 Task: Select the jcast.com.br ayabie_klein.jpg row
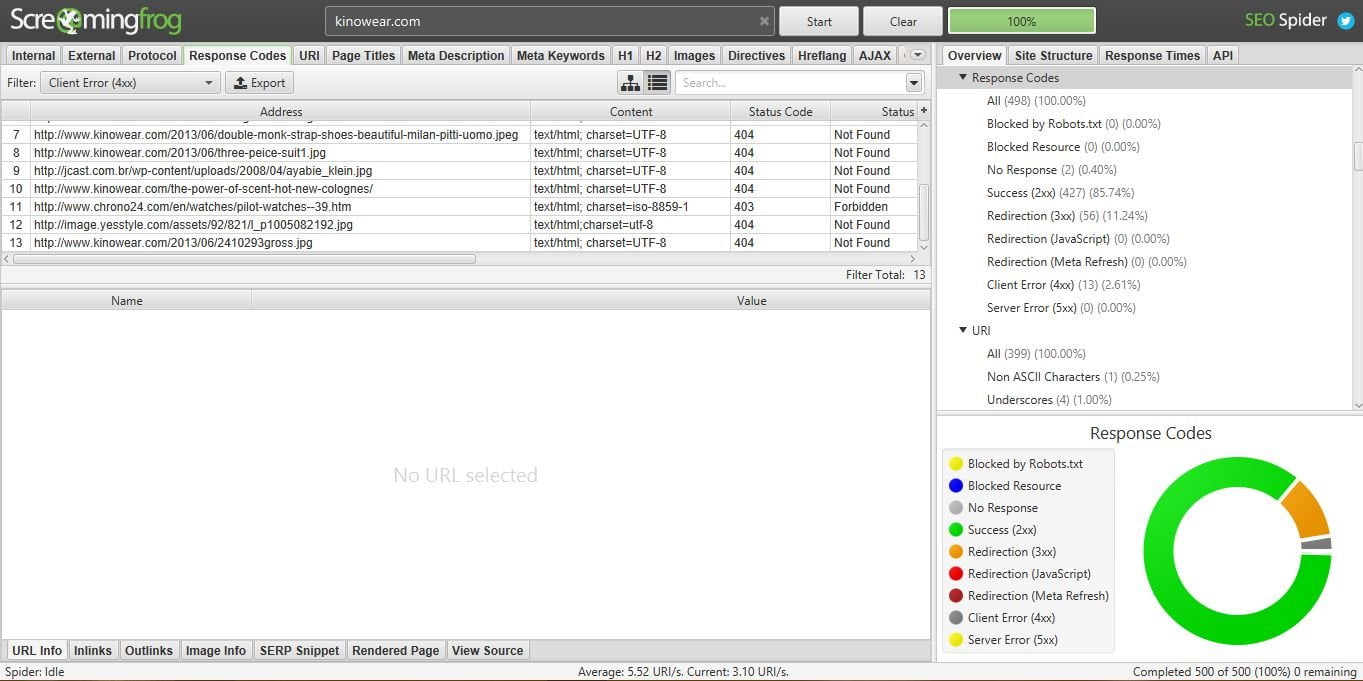pos(459,171)
